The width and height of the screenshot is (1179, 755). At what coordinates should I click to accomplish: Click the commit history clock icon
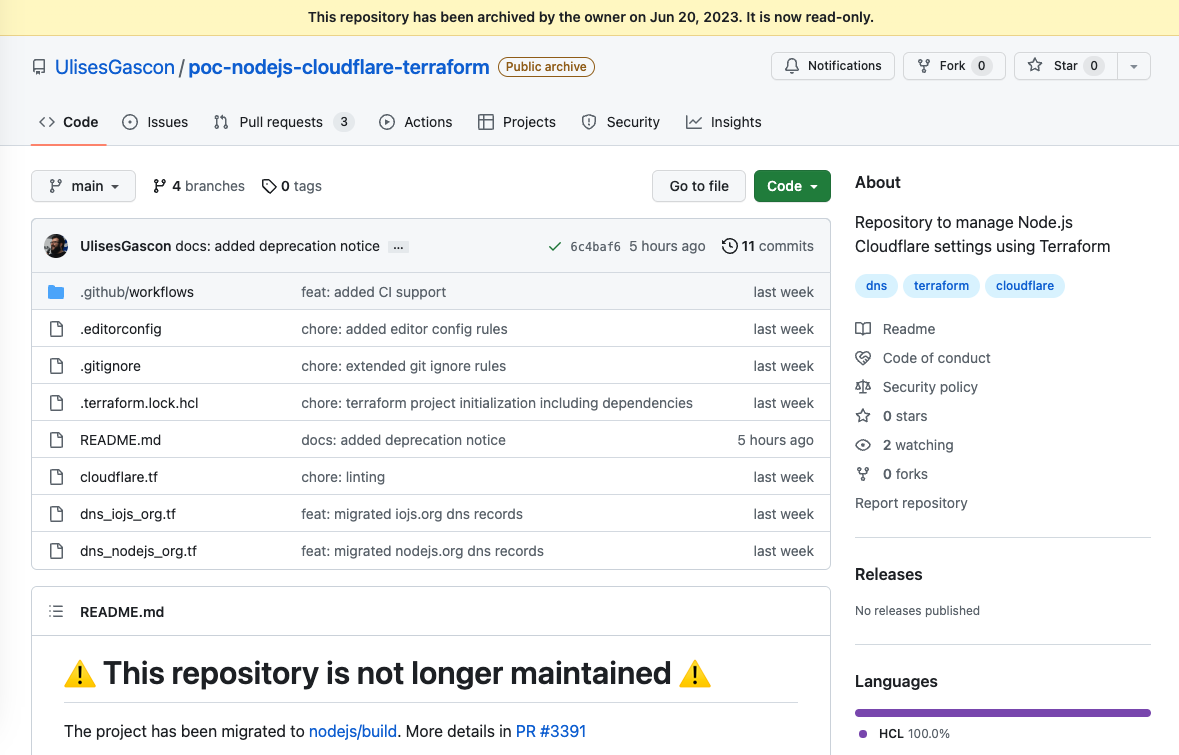click(729, 246)
